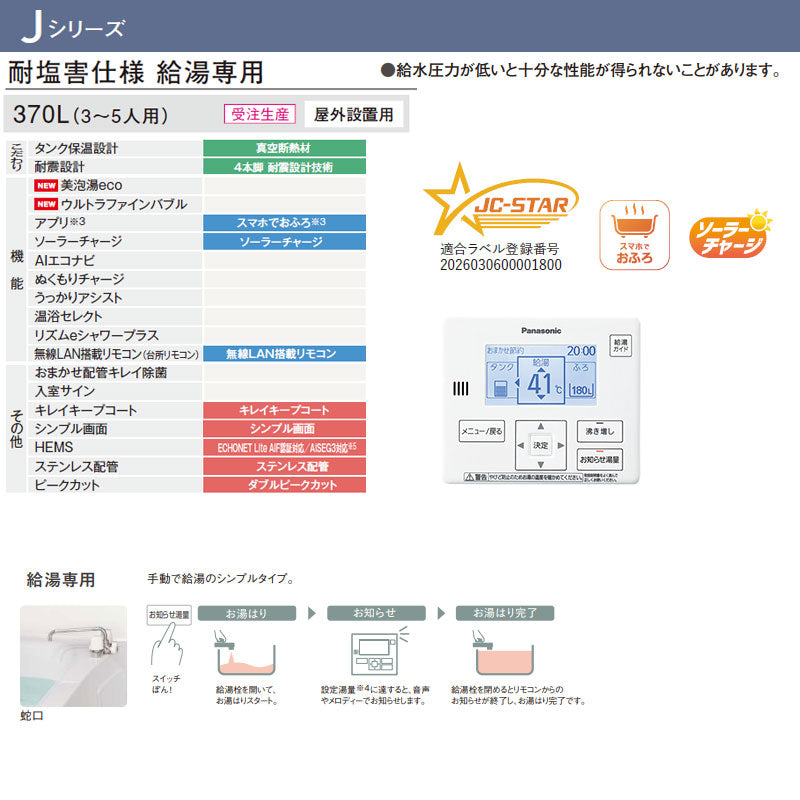Click the 決定 button on the remote

(540, 445)
